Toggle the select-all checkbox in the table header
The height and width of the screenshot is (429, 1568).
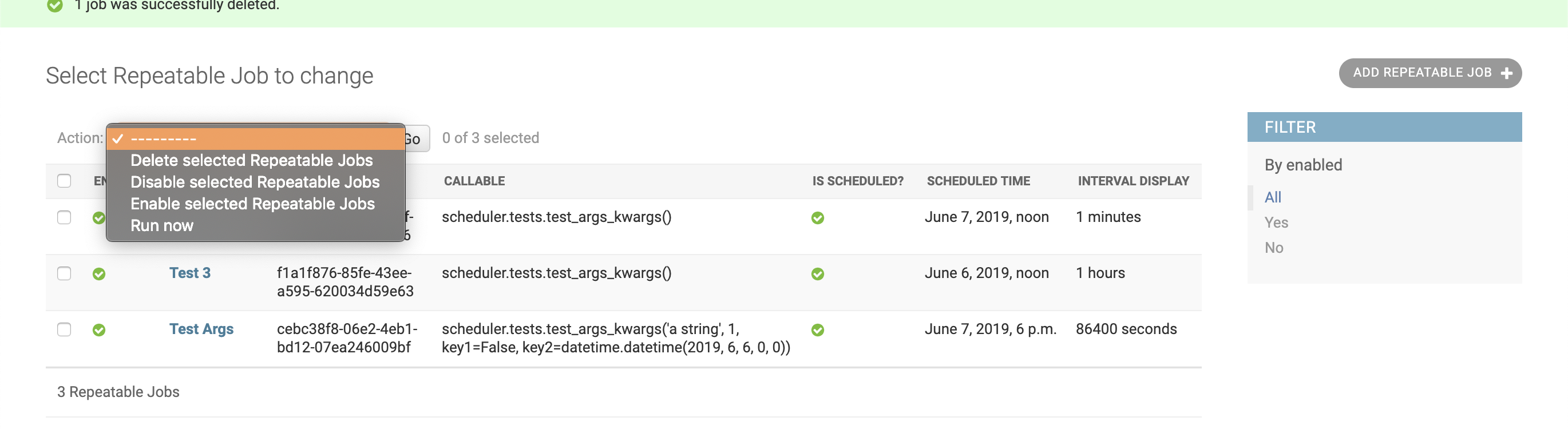coord(64,181)
